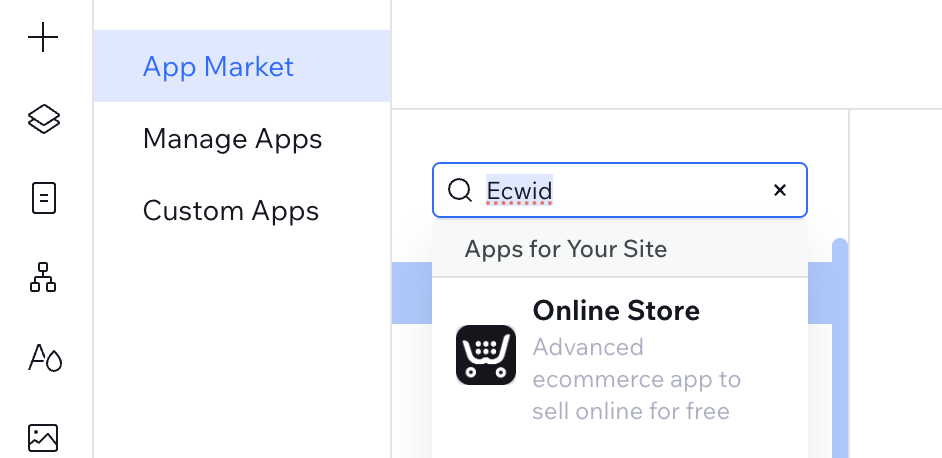Image resolution: width=942 pixels, height=458 pixels.
Task: Open the Media image icon
Action: tap(43, 437)
